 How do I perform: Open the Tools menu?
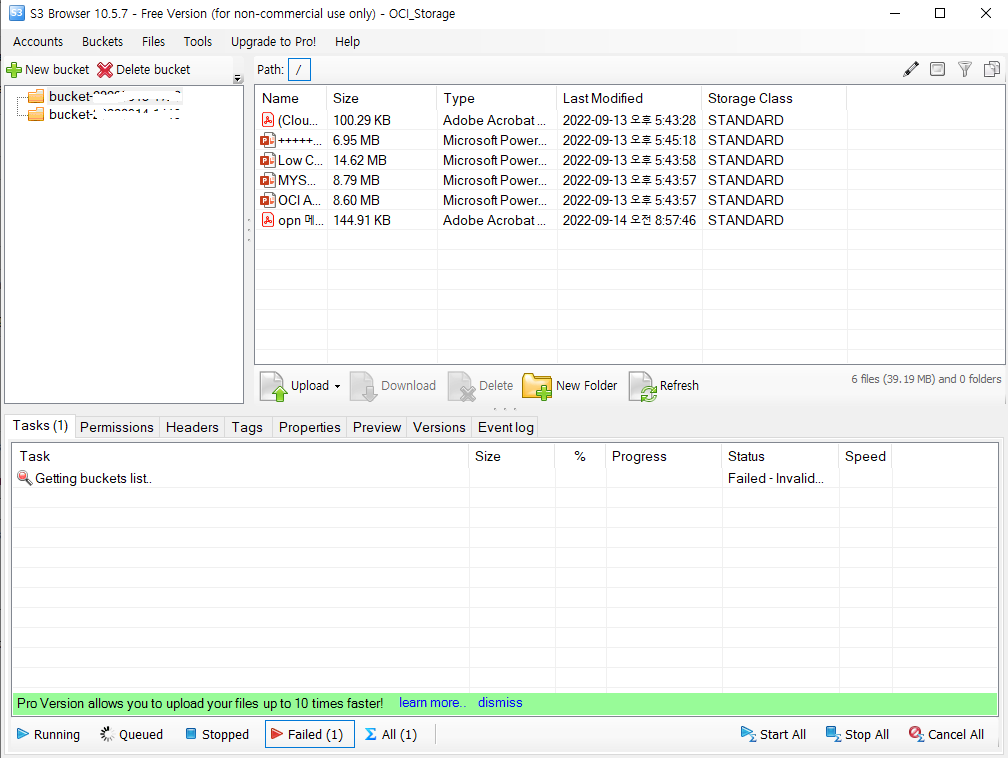[197, 42]
